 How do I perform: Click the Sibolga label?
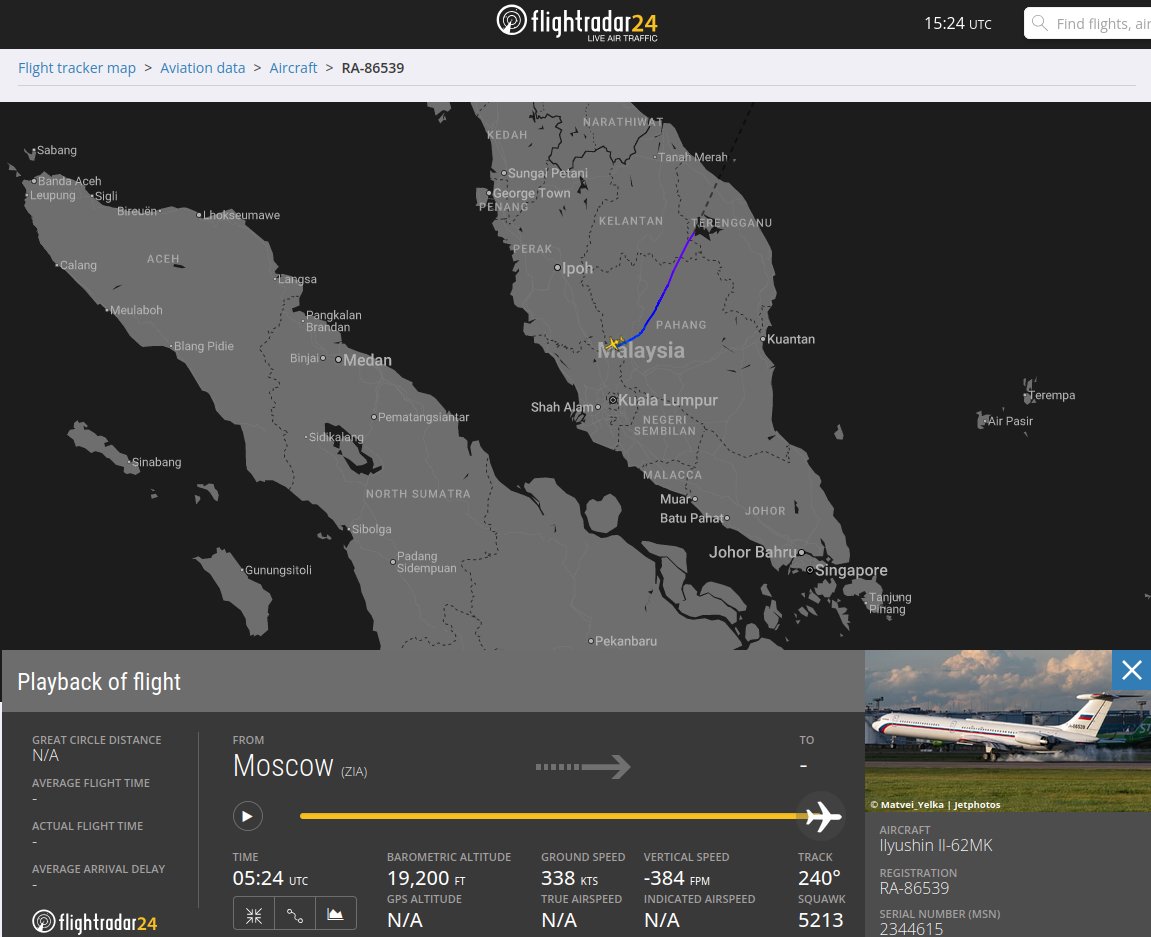[x=371, y=529]
